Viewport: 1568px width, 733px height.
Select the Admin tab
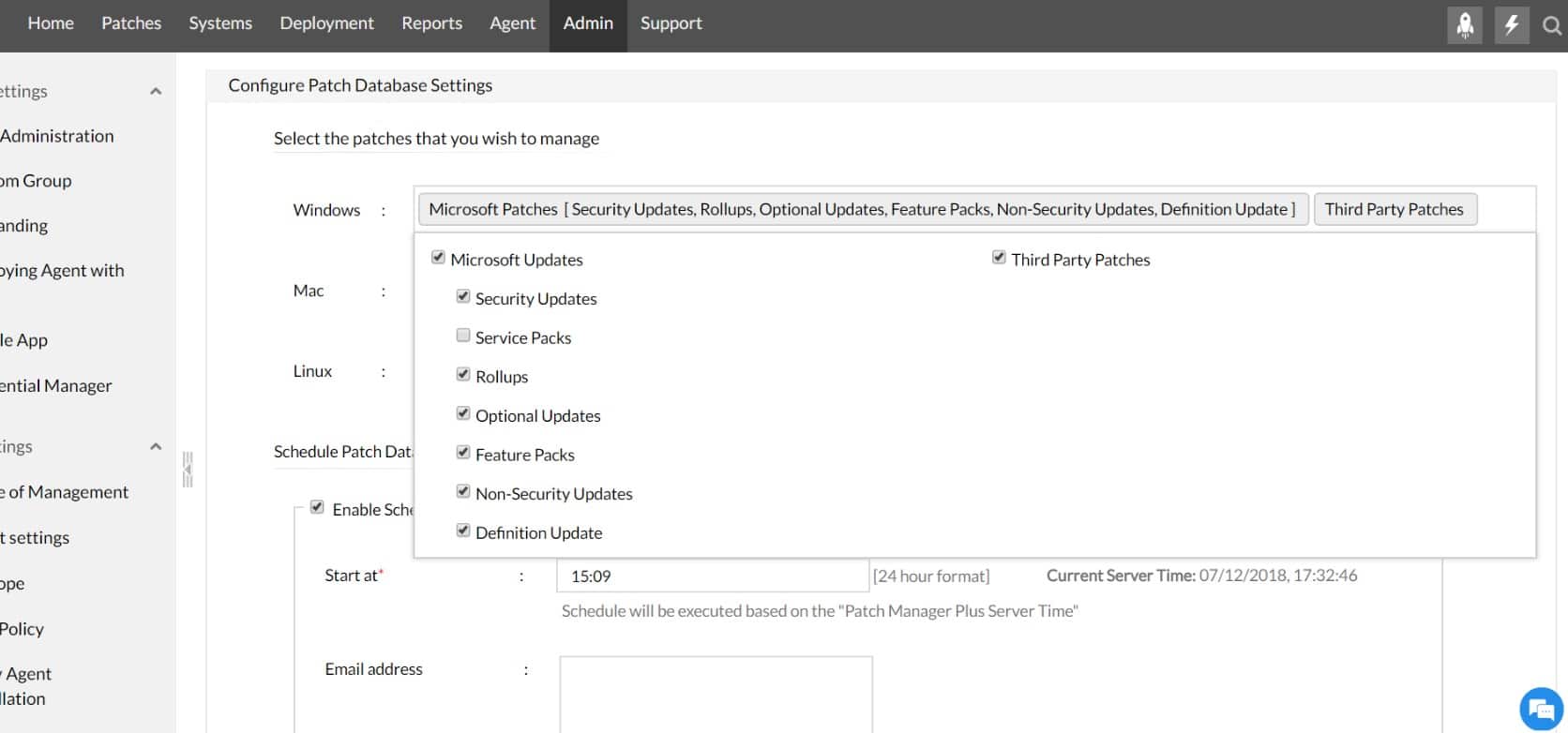click(588, 23)
